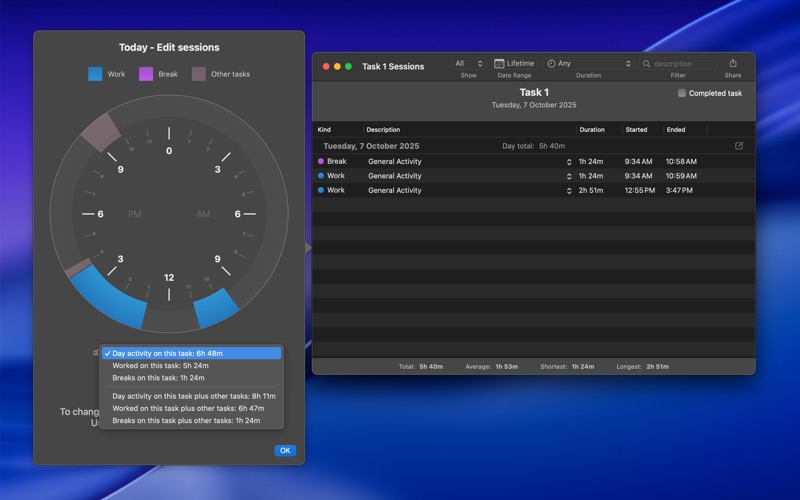800x500 pixels.
Task: Click Day total: 5h 40m text
Action: pyautogui.click(x=533, y=146)
